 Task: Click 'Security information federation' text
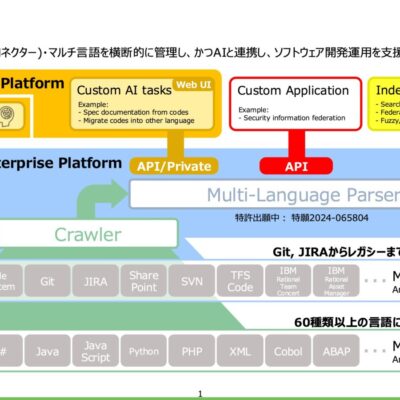click(294, 118)
